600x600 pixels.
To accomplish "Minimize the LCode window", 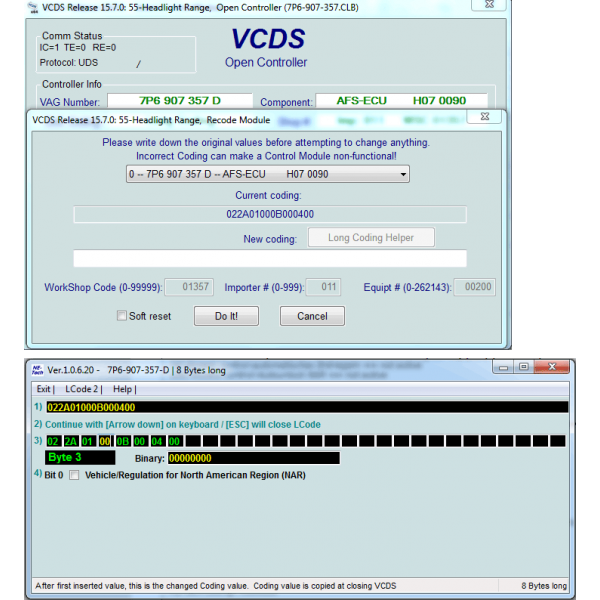I will pyautogui.click(x=503, y=367).
